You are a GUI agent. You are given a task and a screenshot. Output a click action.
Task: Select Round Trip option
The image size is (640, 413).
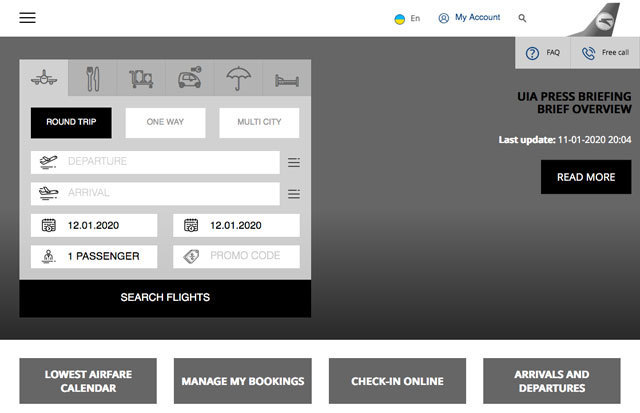coord(71,123)
